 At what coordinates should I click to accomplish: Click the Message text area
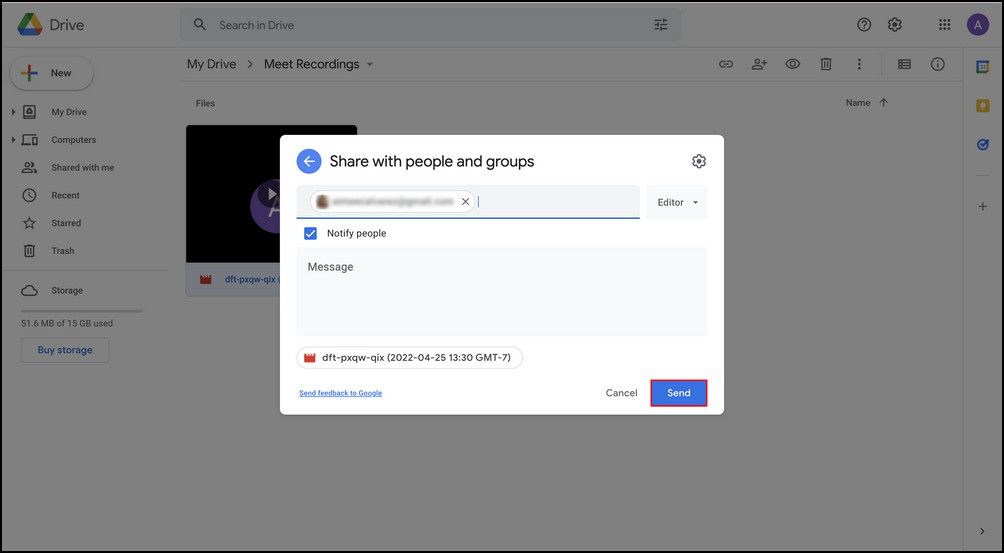502,291
